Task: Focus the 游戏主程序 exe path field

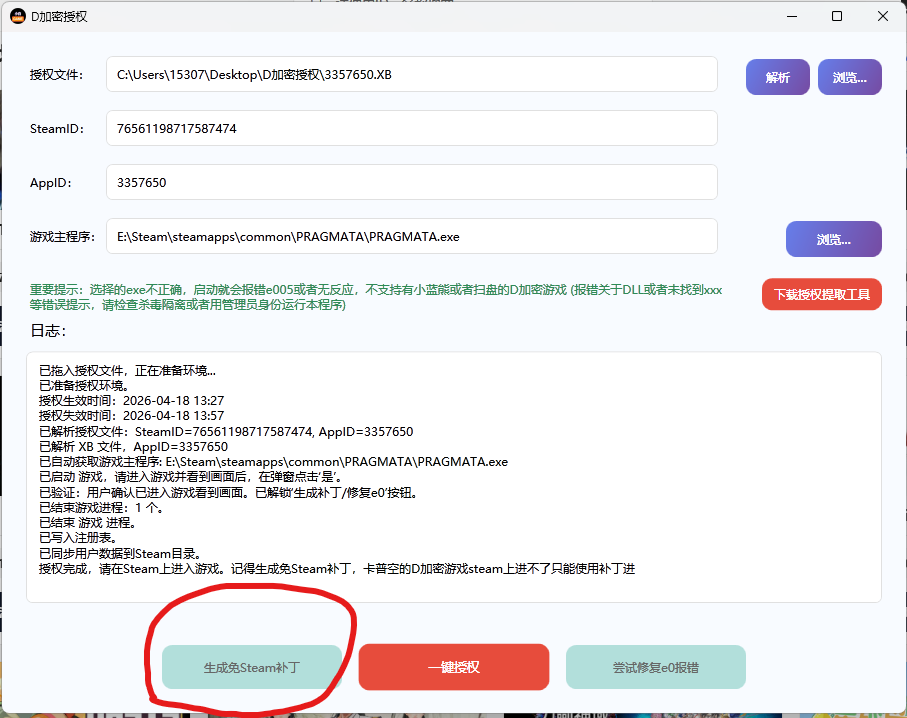Action: pos(412,236)
